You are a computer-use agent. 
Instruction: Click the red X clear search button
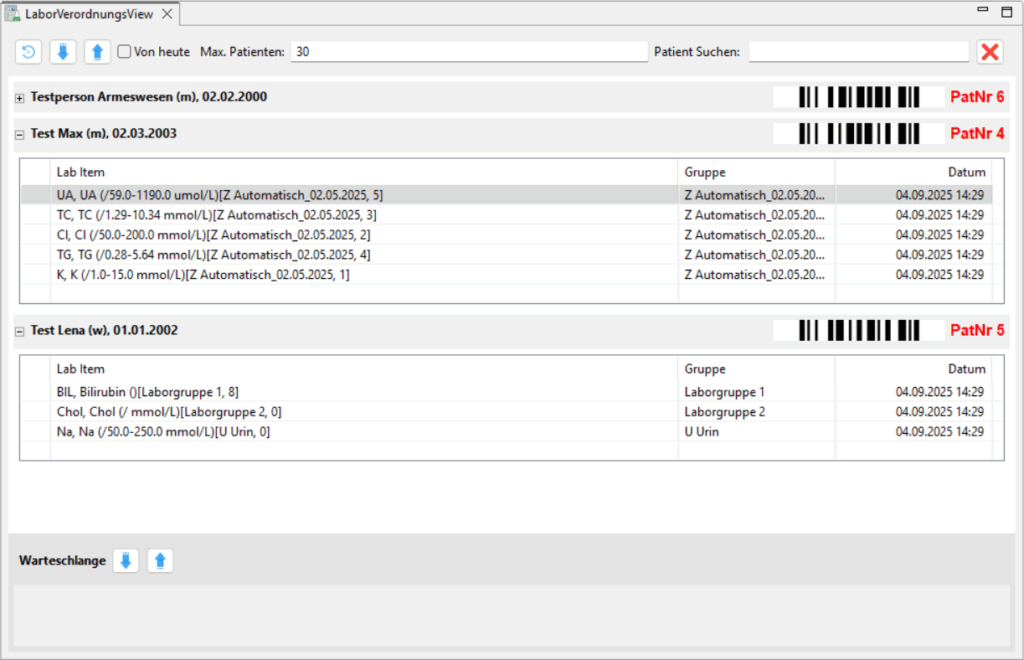click(990, 52)
